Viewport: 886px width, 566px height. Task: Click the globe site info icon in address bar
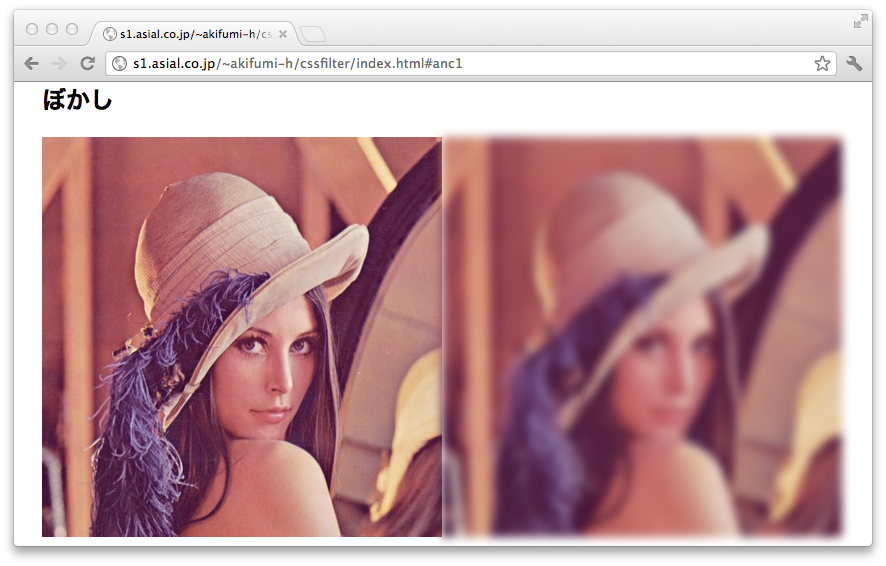coord(120,63)
